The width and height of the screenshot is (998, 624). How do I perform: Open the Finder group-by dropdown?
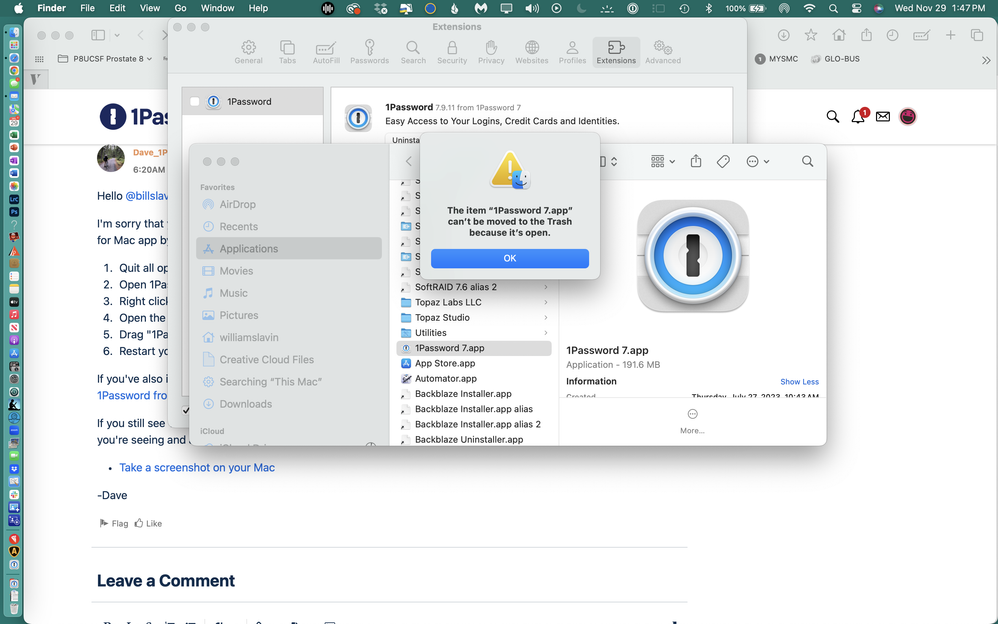point(662,161)
